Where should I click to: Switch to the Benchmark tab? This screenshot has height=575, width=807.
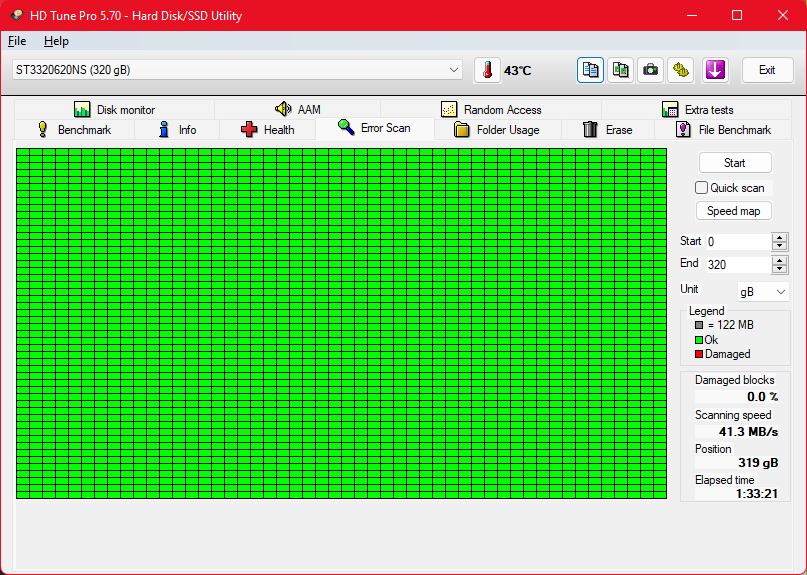73,130
